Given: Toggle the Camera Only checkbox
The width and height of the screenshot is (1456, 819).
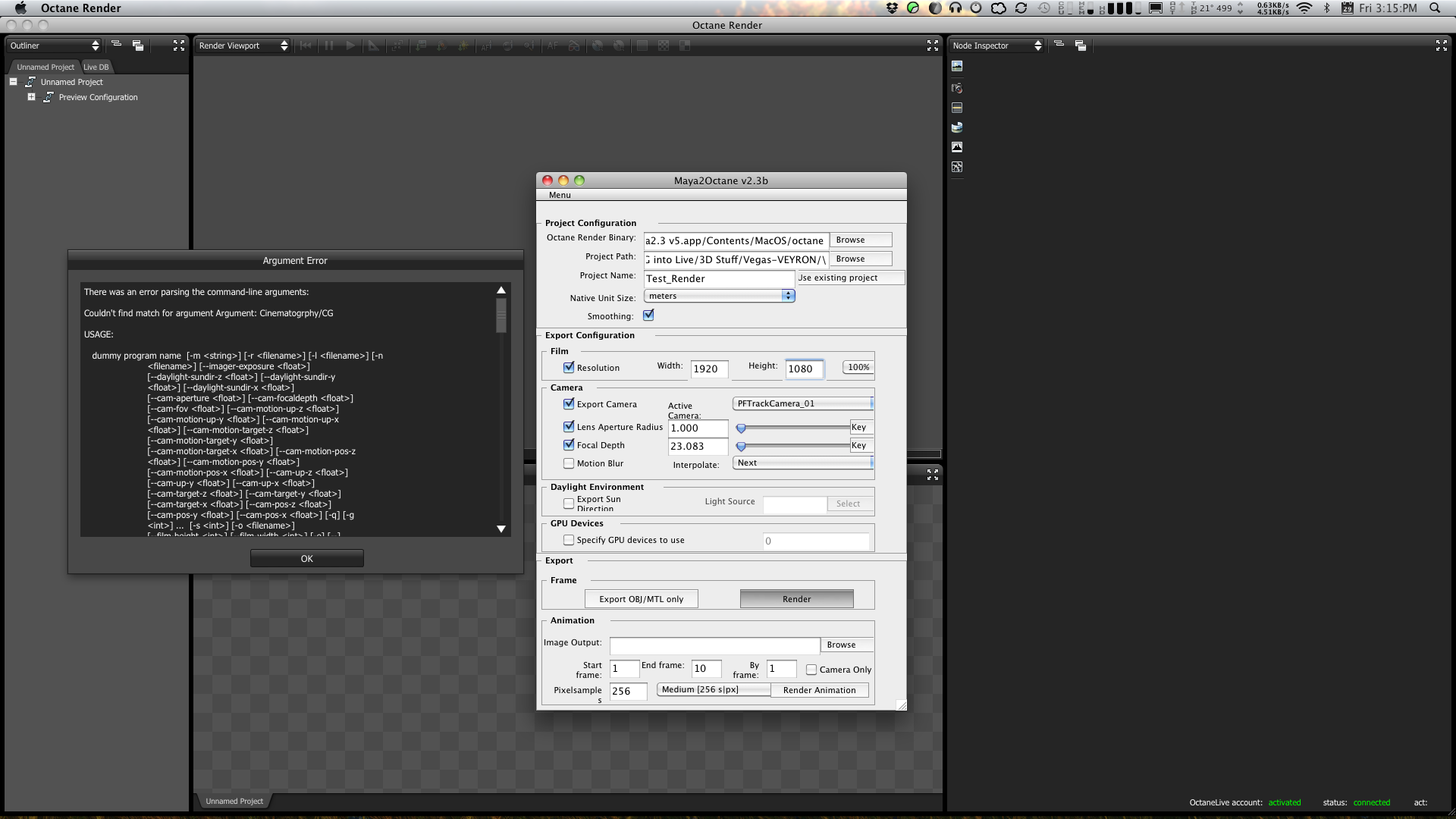Looking at the screenshot, I should (811, 670).
